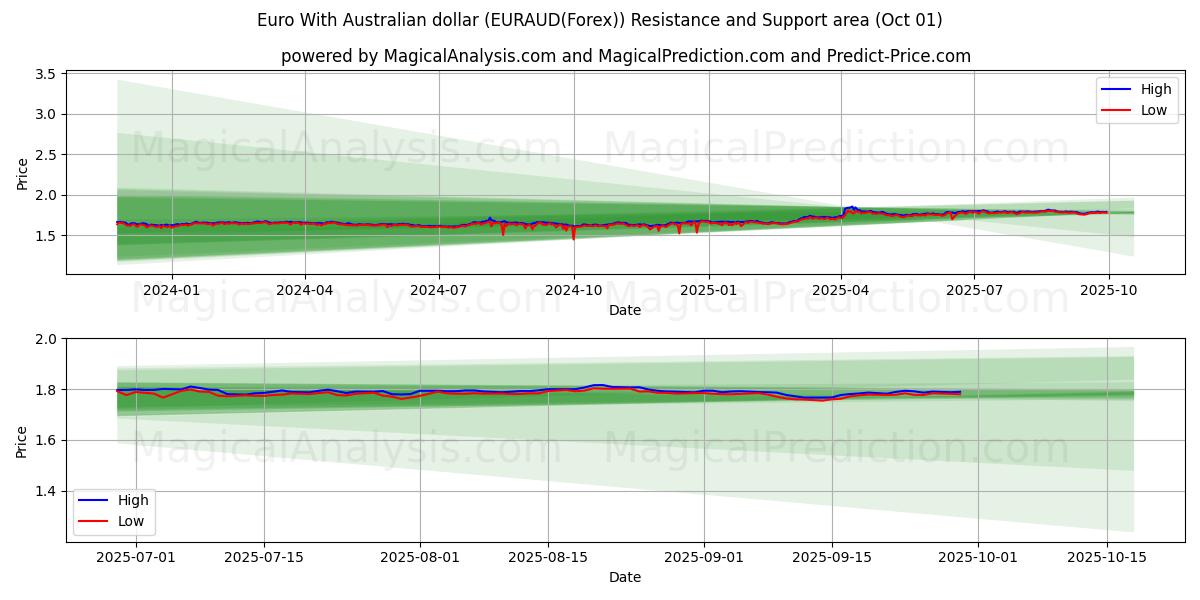Click the EURAUD chart main title
The image size is (1200, 600).
[x=599, y=20]
